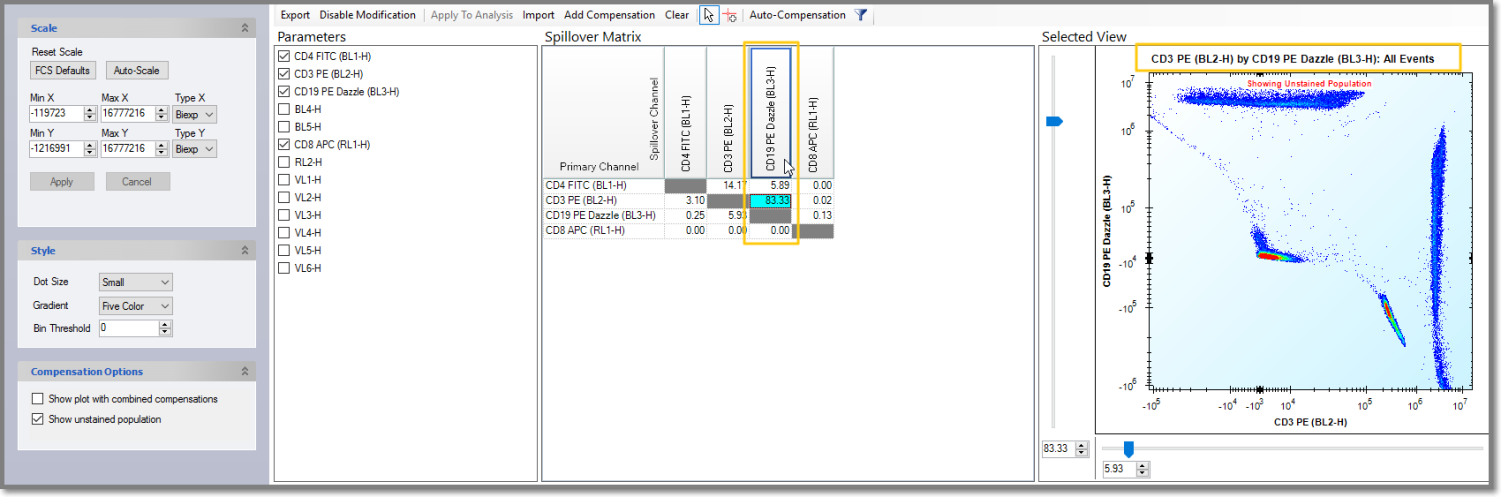Collapse the Compensation Options panel
Viewport: 1501px width, 497px height.
click(x=245, y=372)
